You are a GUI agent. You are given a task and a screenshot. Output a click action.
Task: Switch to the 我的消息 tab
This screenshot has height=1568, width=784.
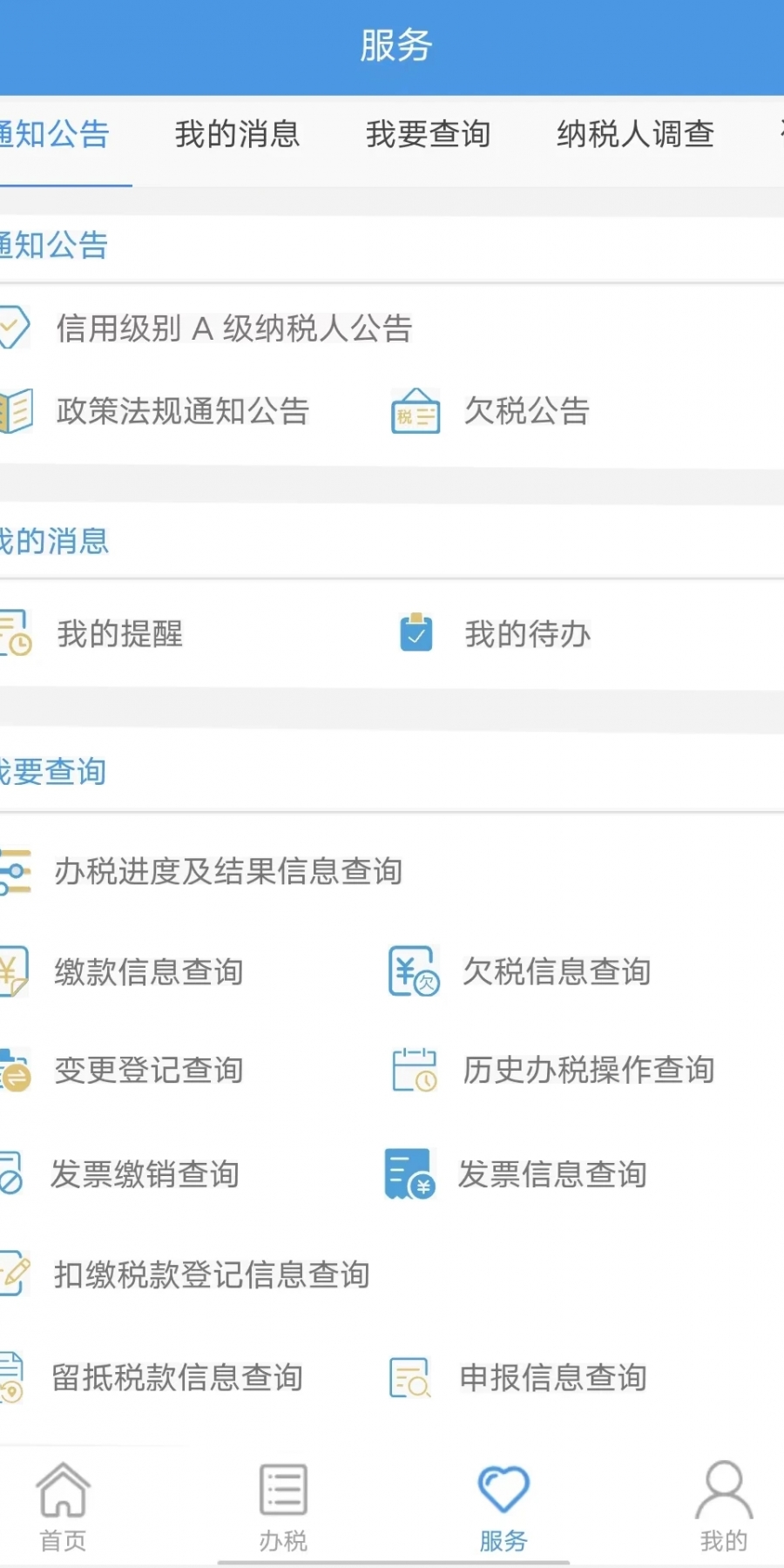click(x=237, y=134)
